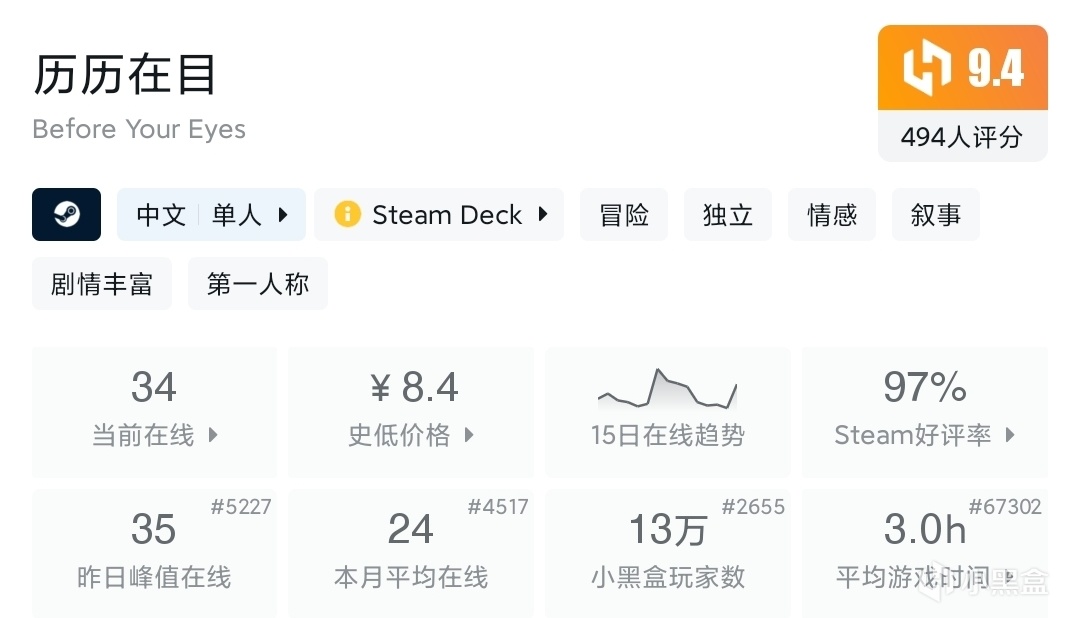Select the 独立 genre tag

pos(728,214)
